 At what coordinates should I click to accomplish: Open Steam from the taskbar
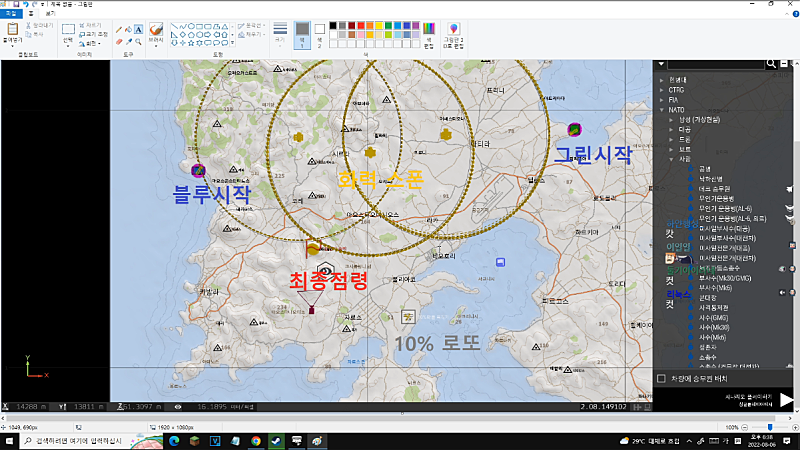[x=275, y=440]
